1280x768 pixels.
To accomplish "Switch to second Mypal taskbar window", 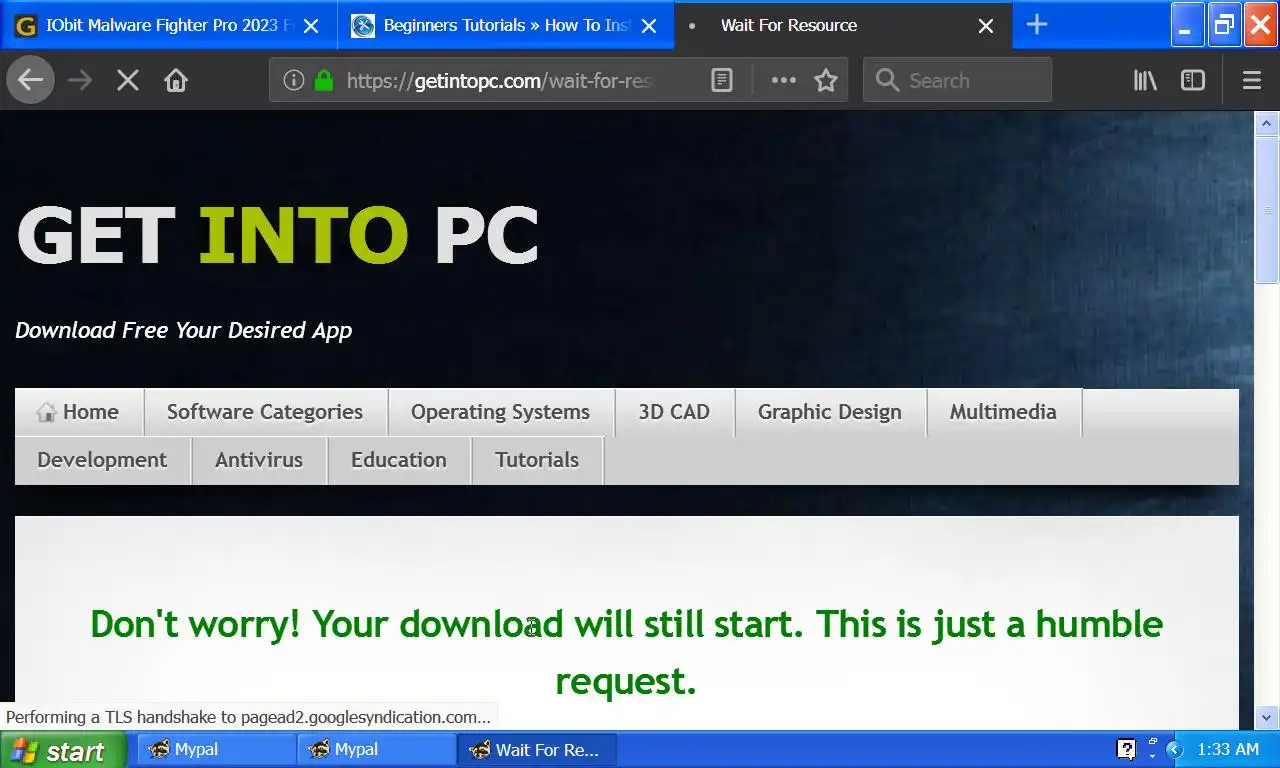I will pyautogui.click(x=376, y=749).
